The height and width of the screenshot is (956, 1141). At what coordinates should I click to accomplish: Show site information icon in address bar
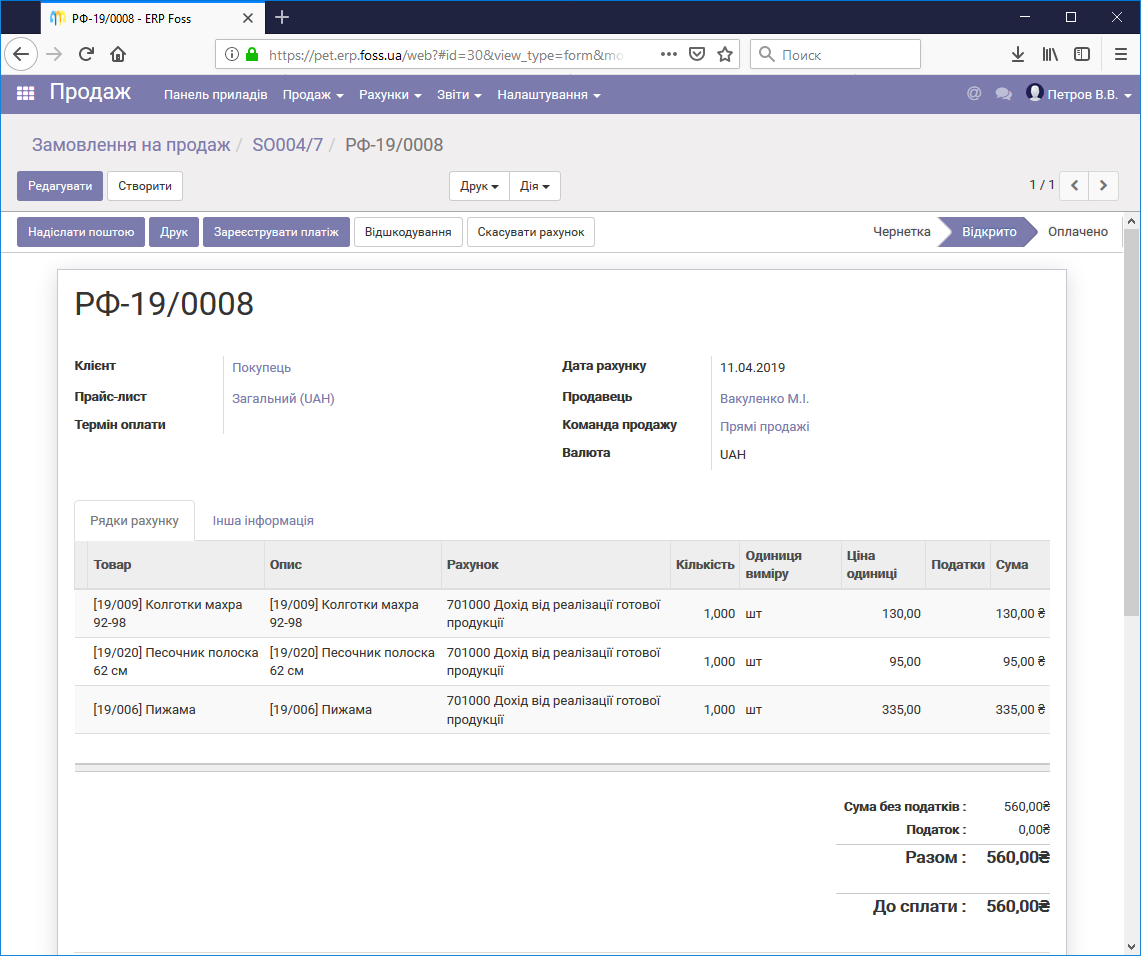[231, 54]
